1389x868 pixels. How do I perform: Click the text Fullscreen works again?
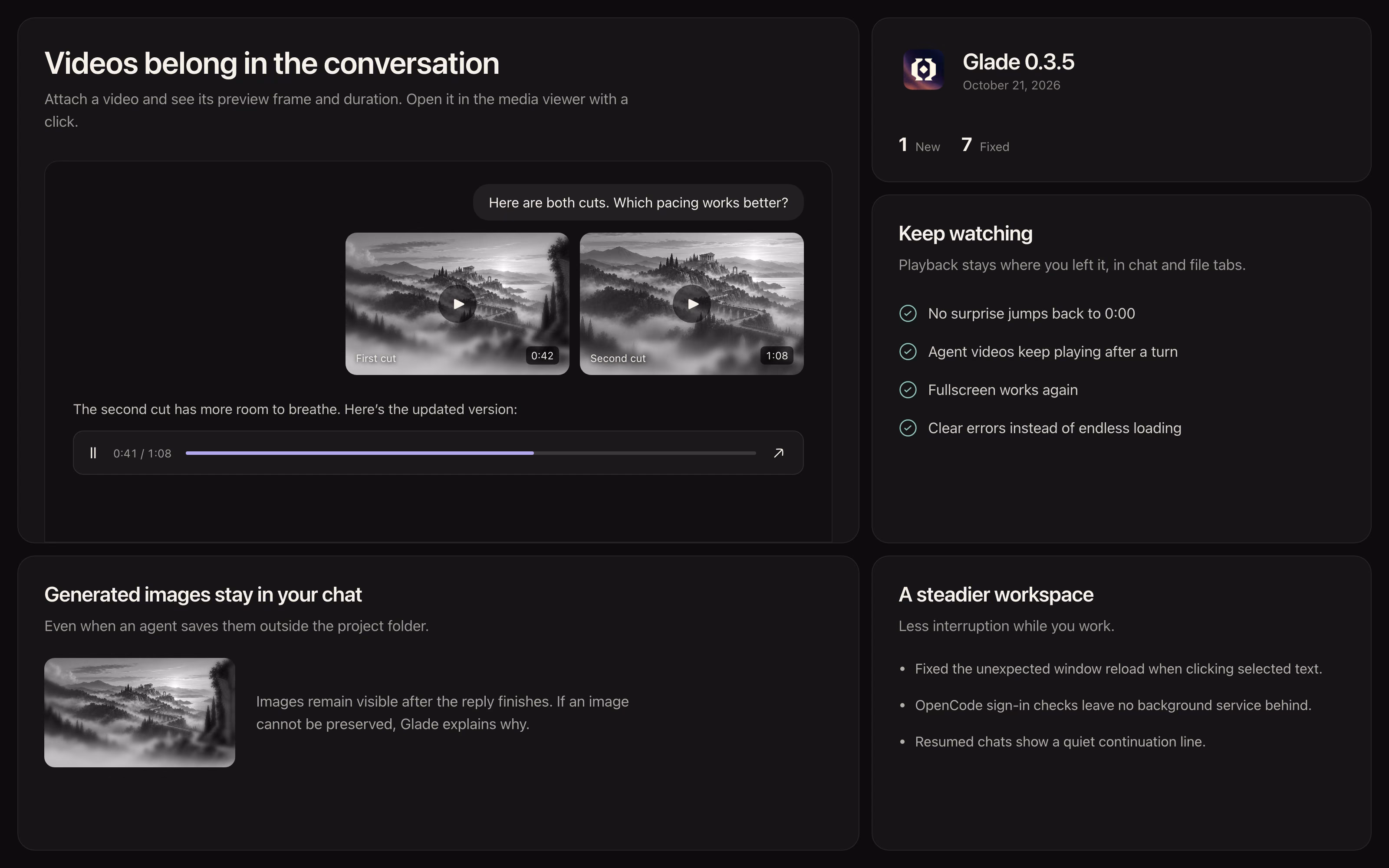point(1003,390)
